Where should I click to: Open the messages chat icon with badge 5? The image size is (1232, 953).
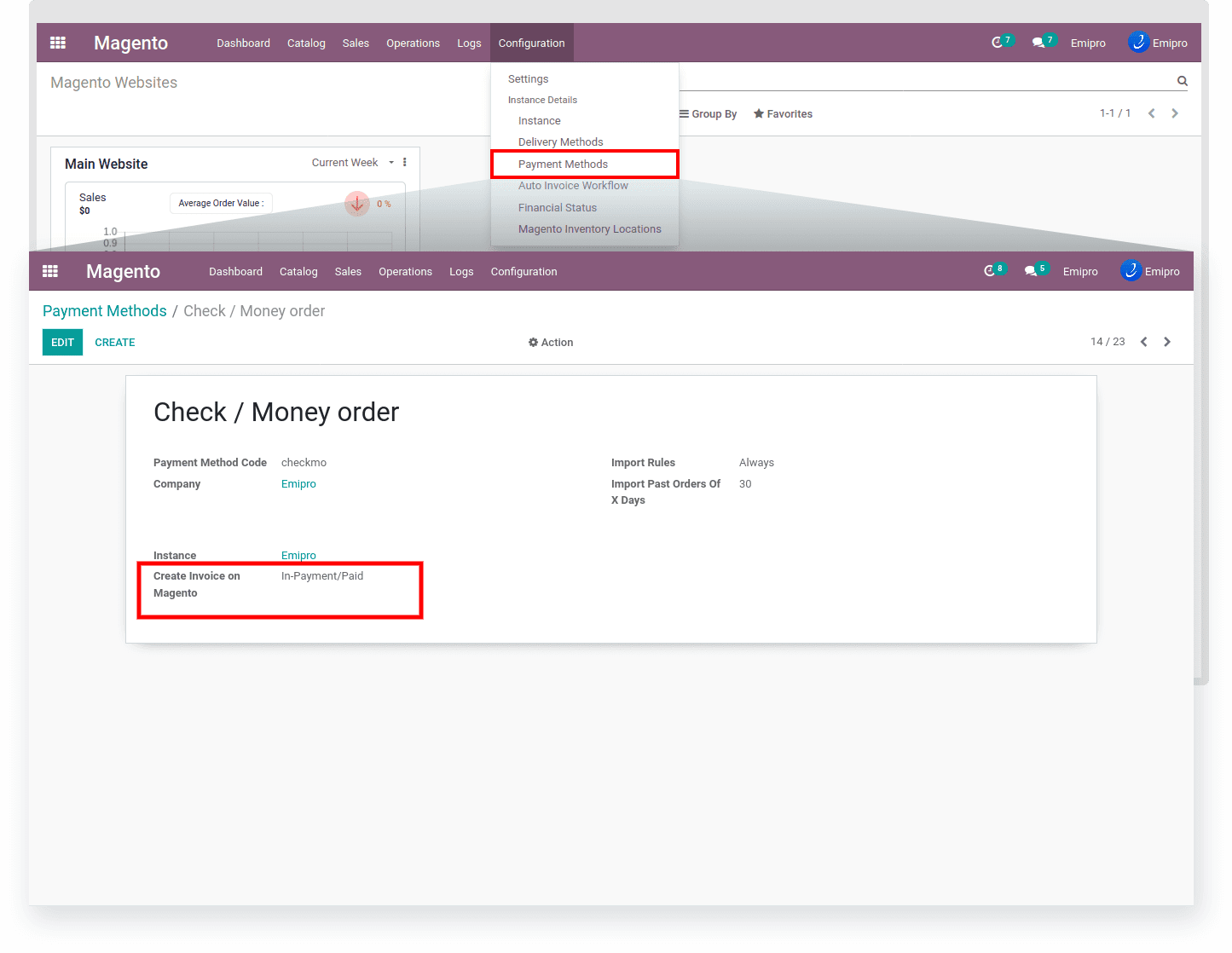1031,271
